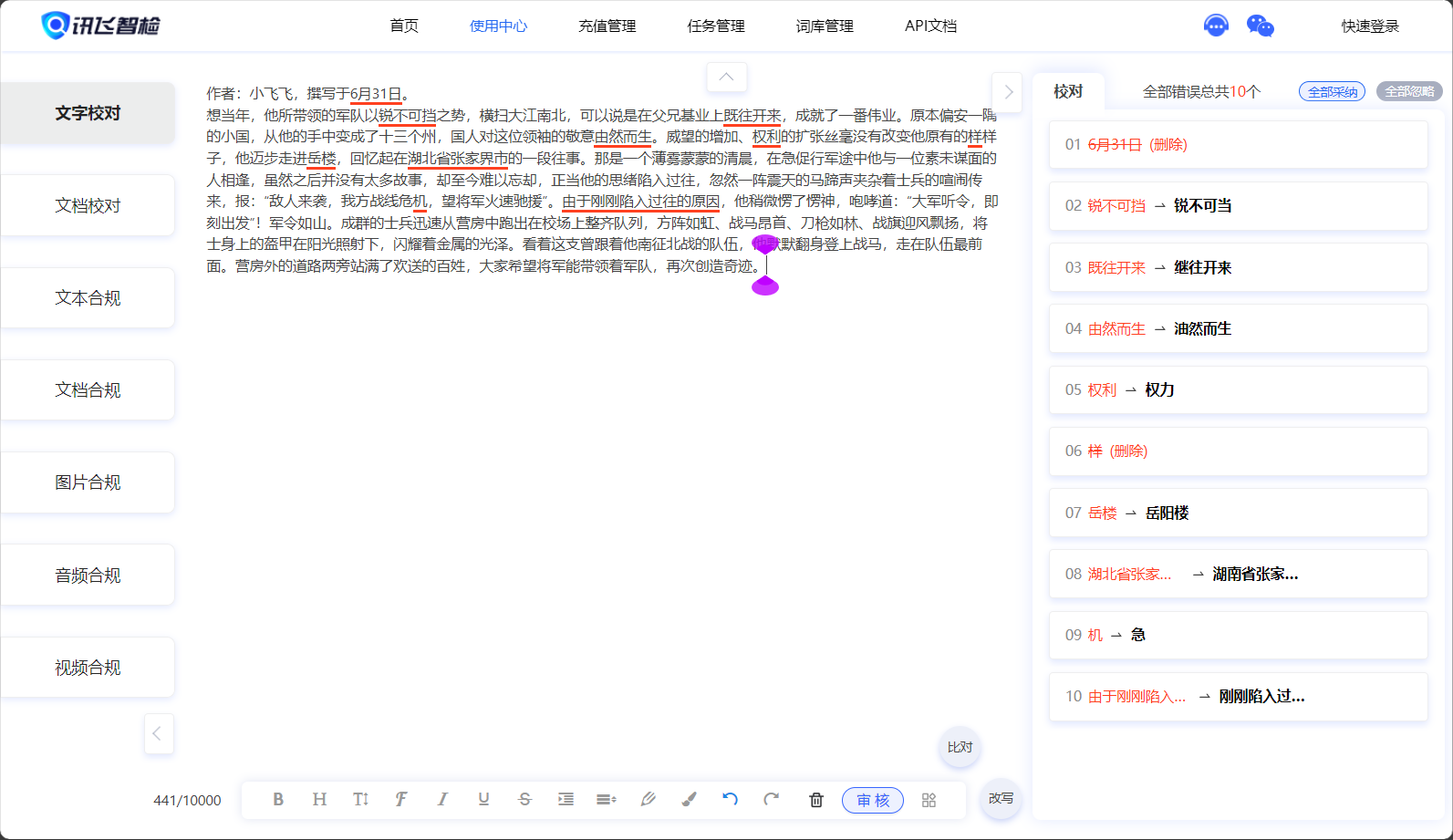Apply heading style with the H icon
Image resolution: width=1453 pixels, height=840 pixels.
(x=319, y=800)
